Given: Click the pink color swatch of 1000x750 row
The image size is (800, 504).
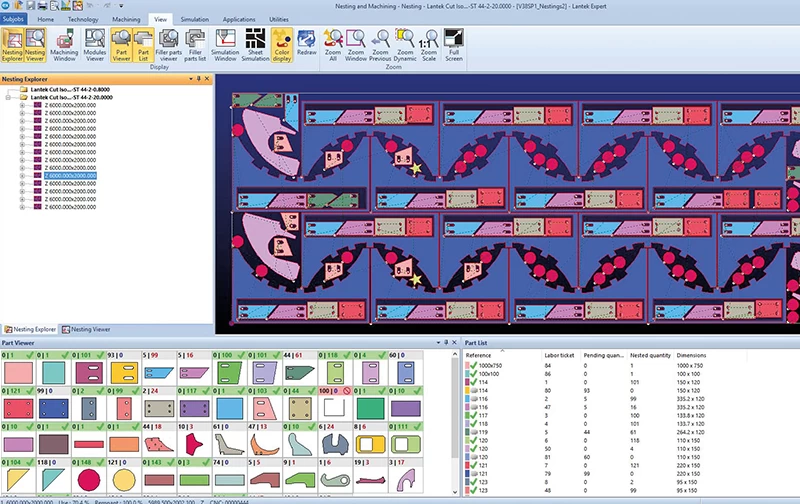Looking at the screenshot, I should click(x=467, y=366).
